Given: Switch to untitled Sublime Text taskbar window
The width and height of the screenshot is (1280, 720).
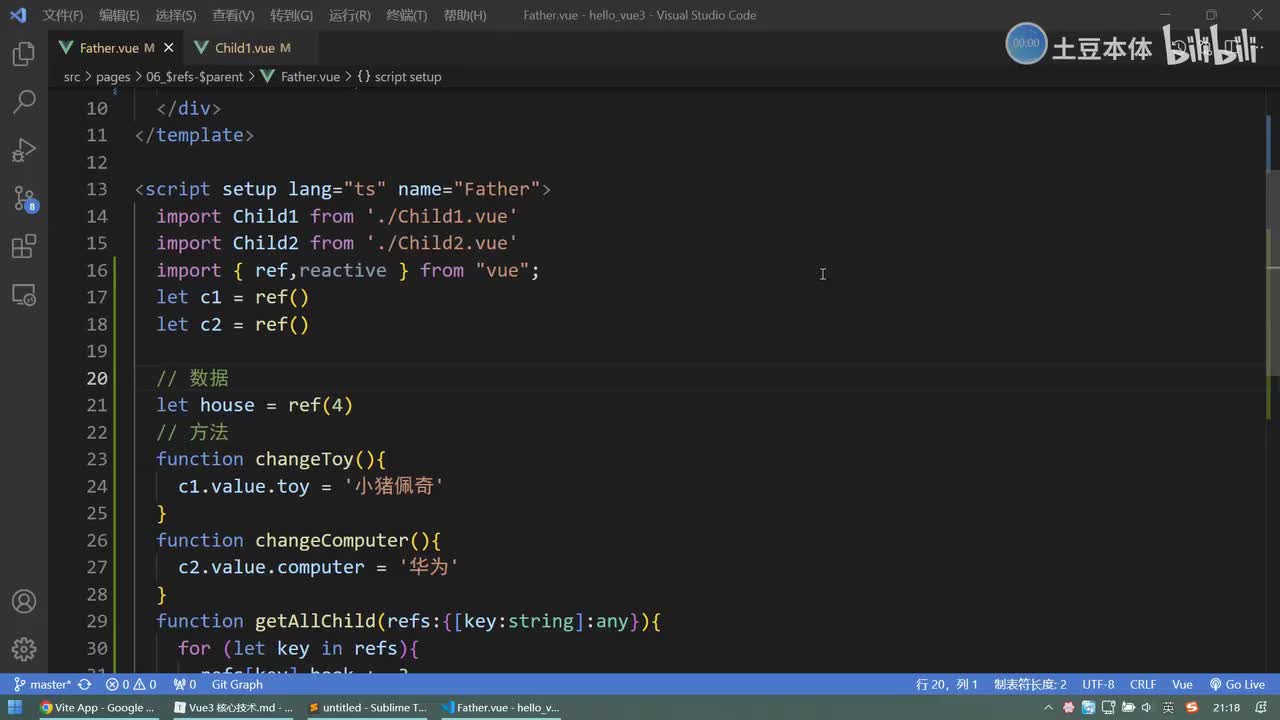Looking at the screenshot, I should (x=367, y=708).
